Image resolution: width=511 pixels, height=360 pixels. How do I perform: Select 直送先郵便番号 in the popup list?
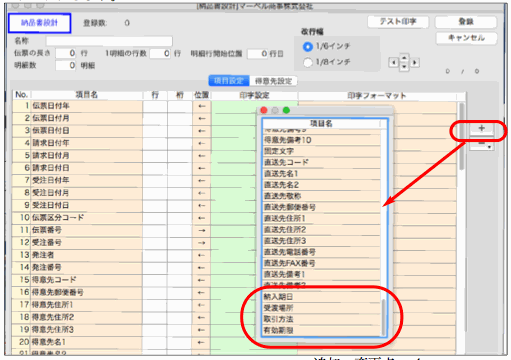[321, 207]
